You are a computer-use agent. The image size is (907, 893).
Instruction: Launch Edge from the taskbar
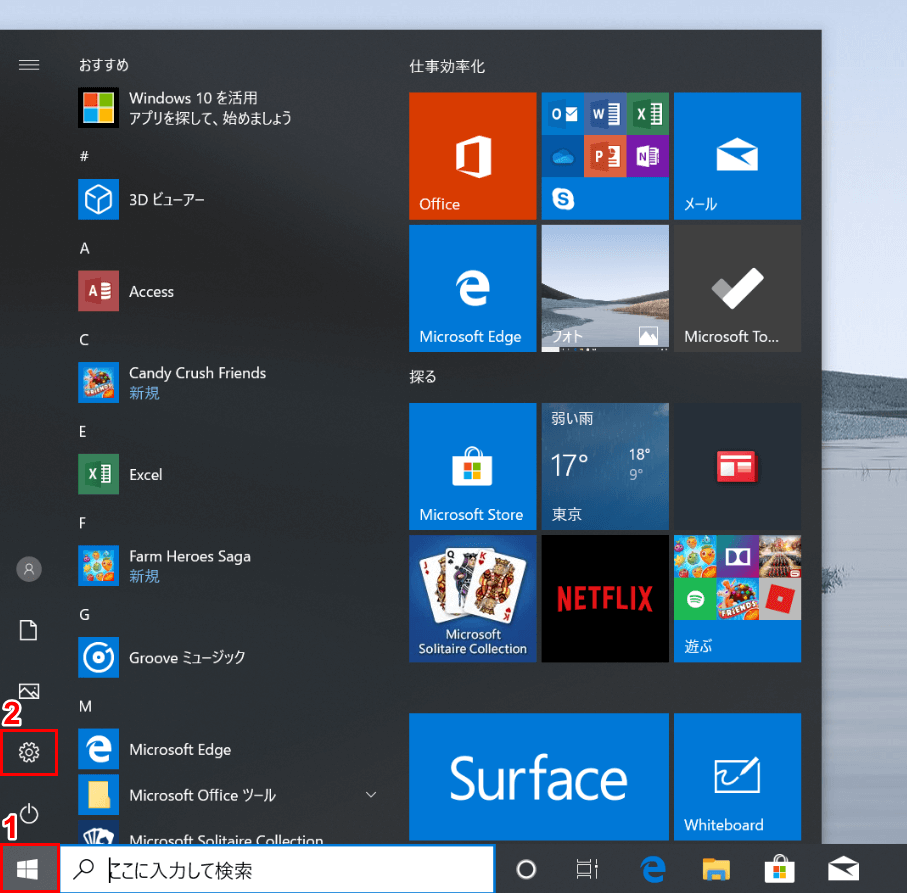click(652, 869)
